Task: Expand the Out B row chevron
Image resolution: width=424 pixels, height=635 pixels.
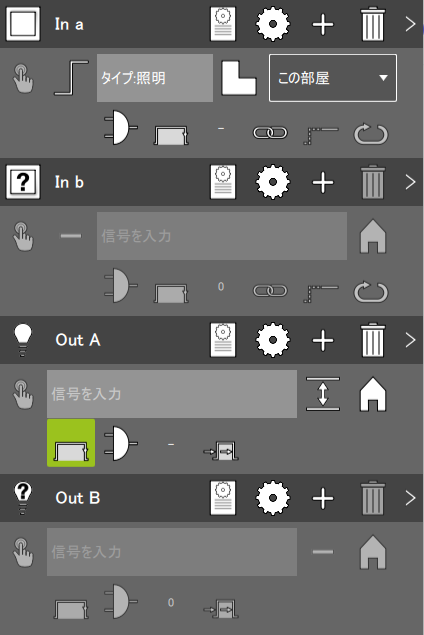Action: (410, 498)
